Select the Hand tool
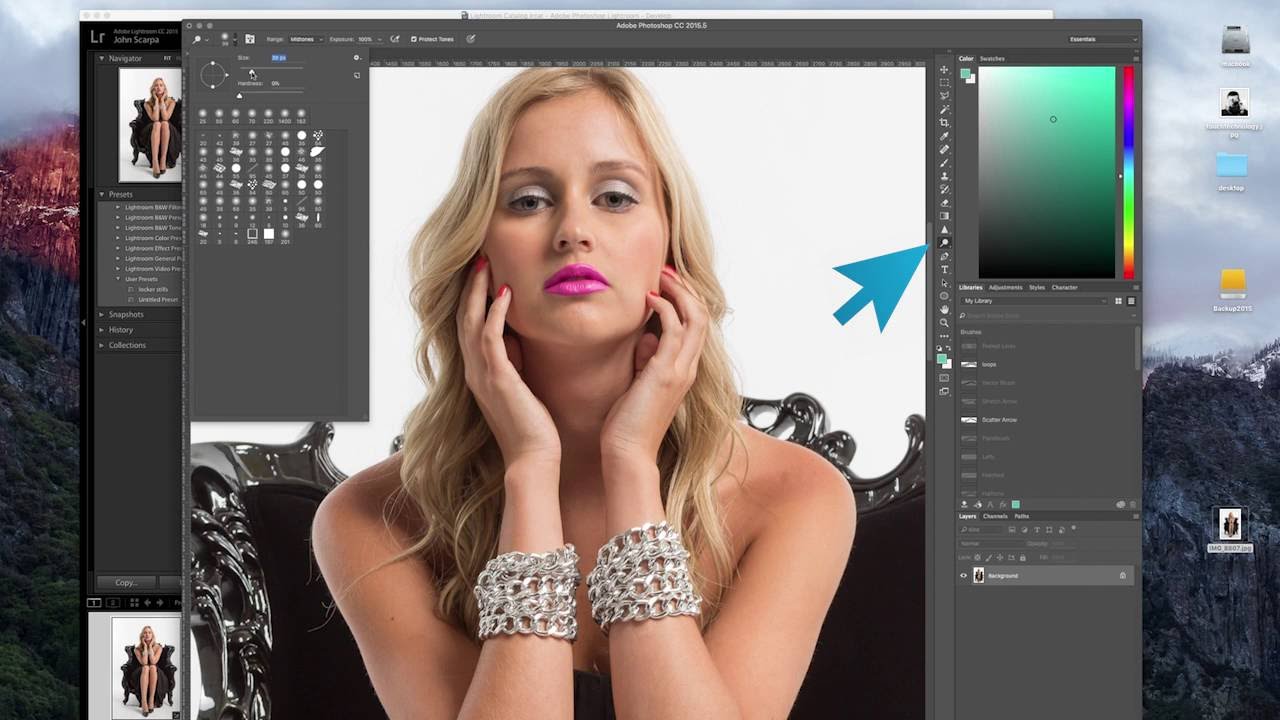 click(x=944, y=310)
